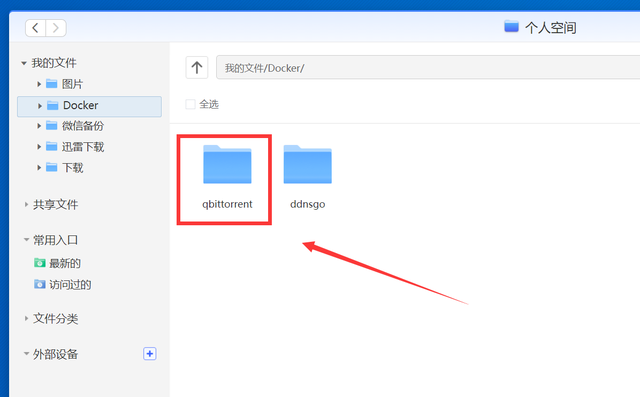Open the 访问过的 visited shortcut

point(62,284)
